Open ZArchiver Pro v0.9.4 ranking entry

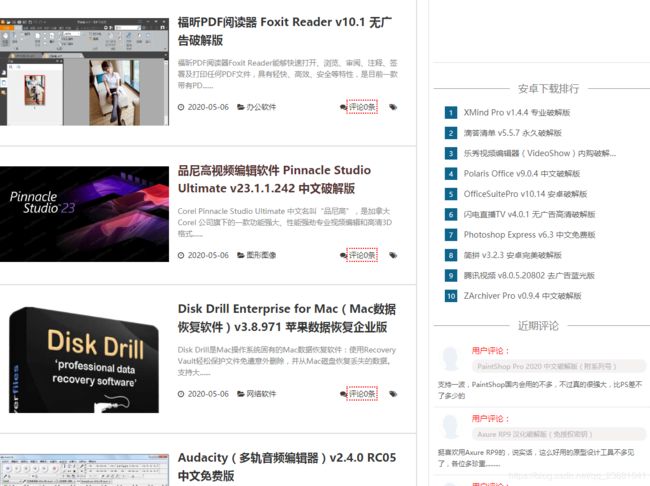coord(522,296)
